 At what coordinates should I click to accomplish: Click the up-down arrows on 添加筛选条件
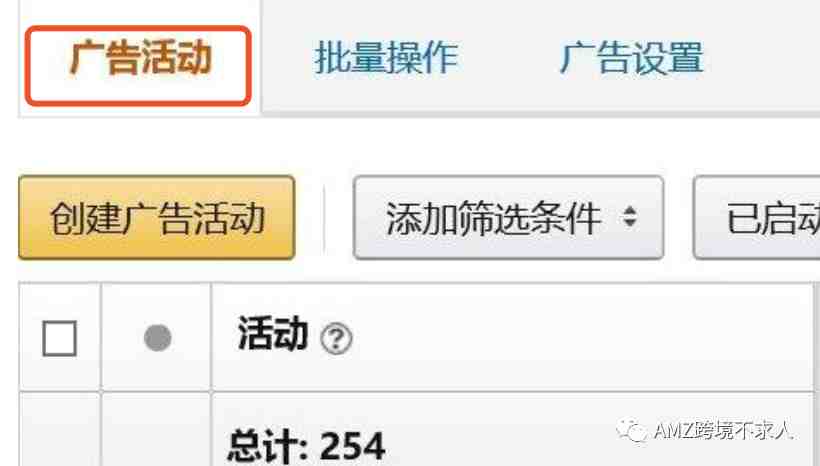(x=630, y=217)
